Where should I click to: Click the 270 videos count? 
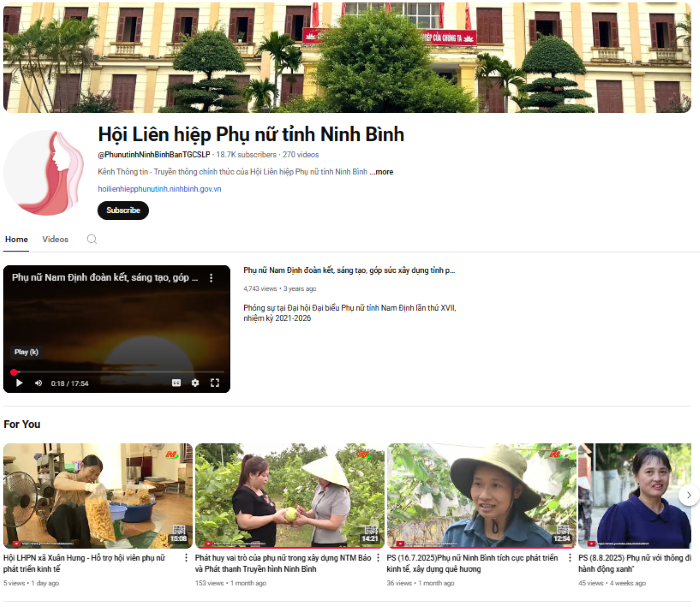coord(300,154)
